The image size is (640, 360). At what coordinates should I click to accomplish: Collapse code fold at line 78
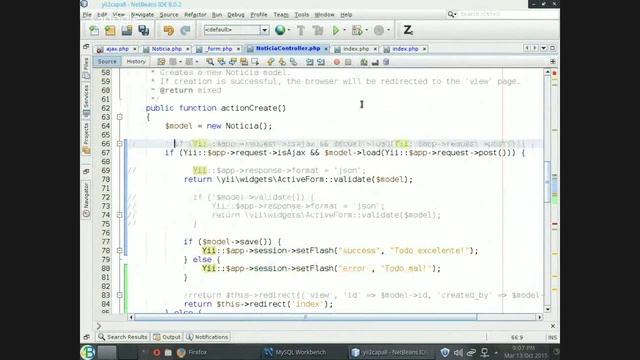(120, 251)
